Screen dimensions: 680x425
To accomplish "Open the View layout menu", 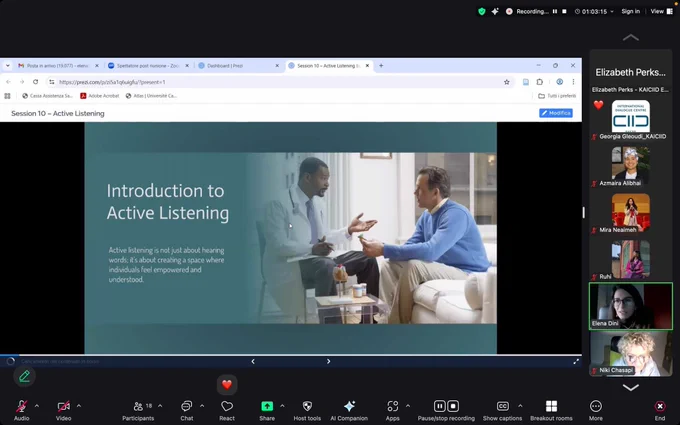I will 661,11.
